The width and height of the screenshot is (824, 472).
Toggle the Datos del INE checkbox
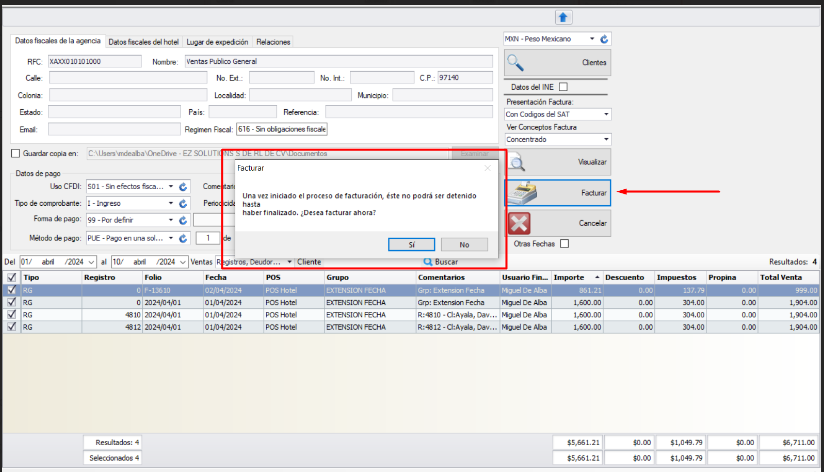tap(563, 87)
